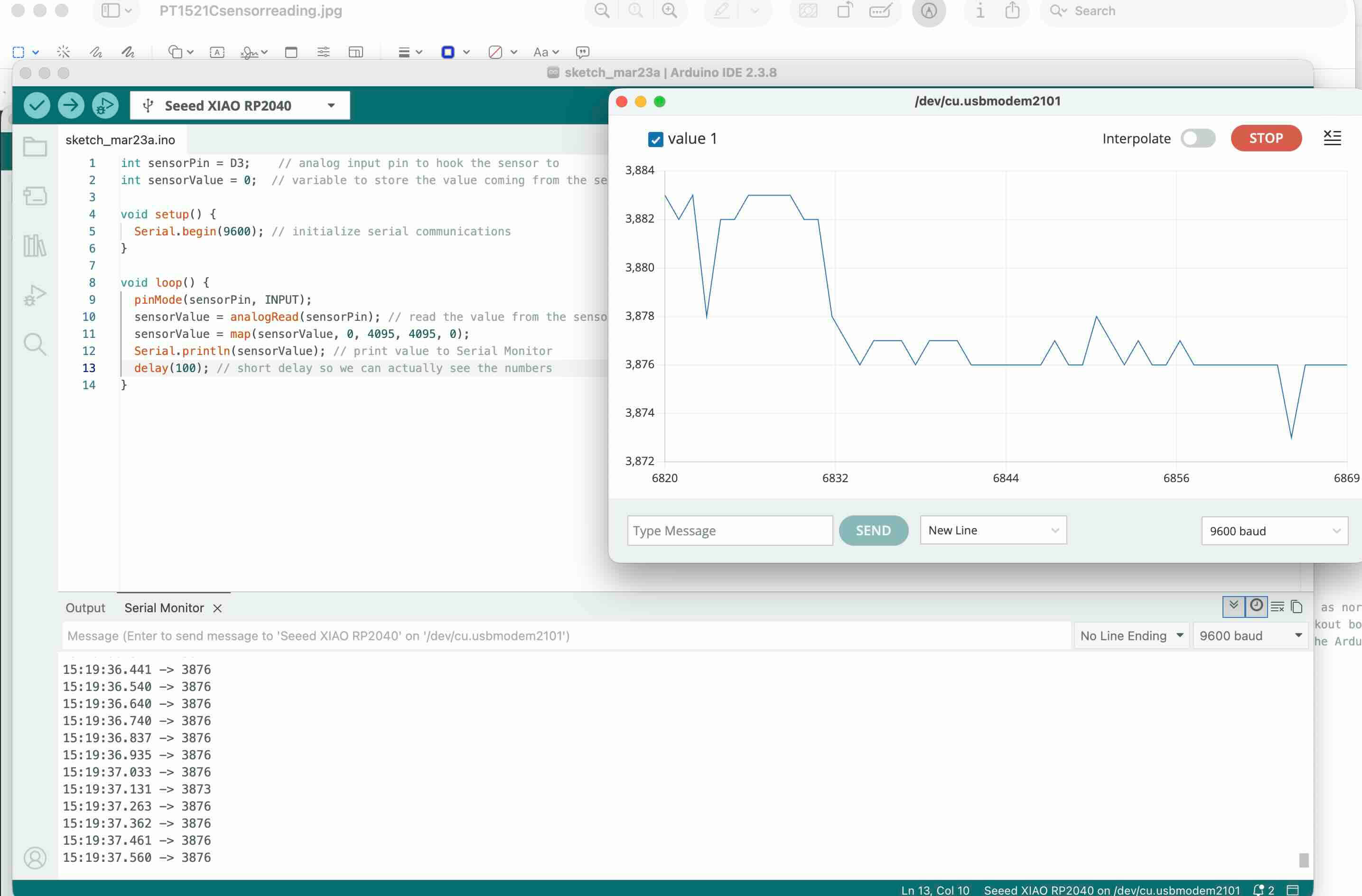Screen dimensions: 1362x896
Task: Click the plotter clear lines icon
Action: [1332, 138]
